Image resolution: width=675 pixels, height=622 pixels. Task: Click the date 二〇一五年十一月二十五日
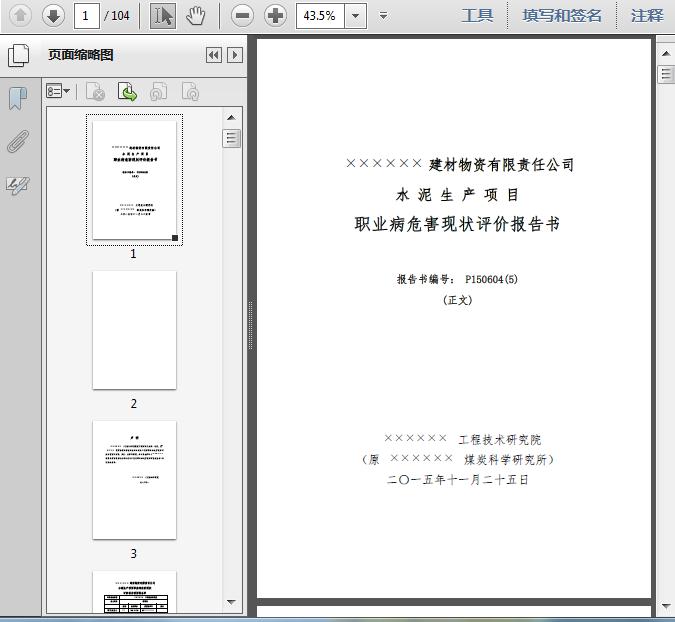click(458, 480)
